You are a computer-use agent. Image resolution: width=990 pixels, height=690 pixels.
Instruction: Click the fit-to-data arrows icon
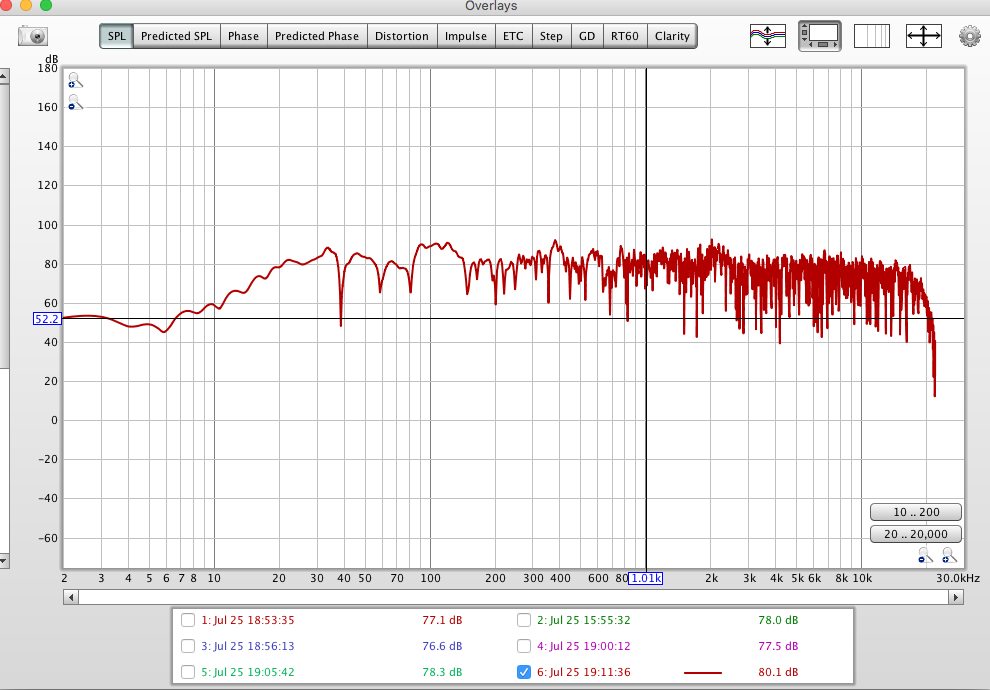[x=923, y=36]
